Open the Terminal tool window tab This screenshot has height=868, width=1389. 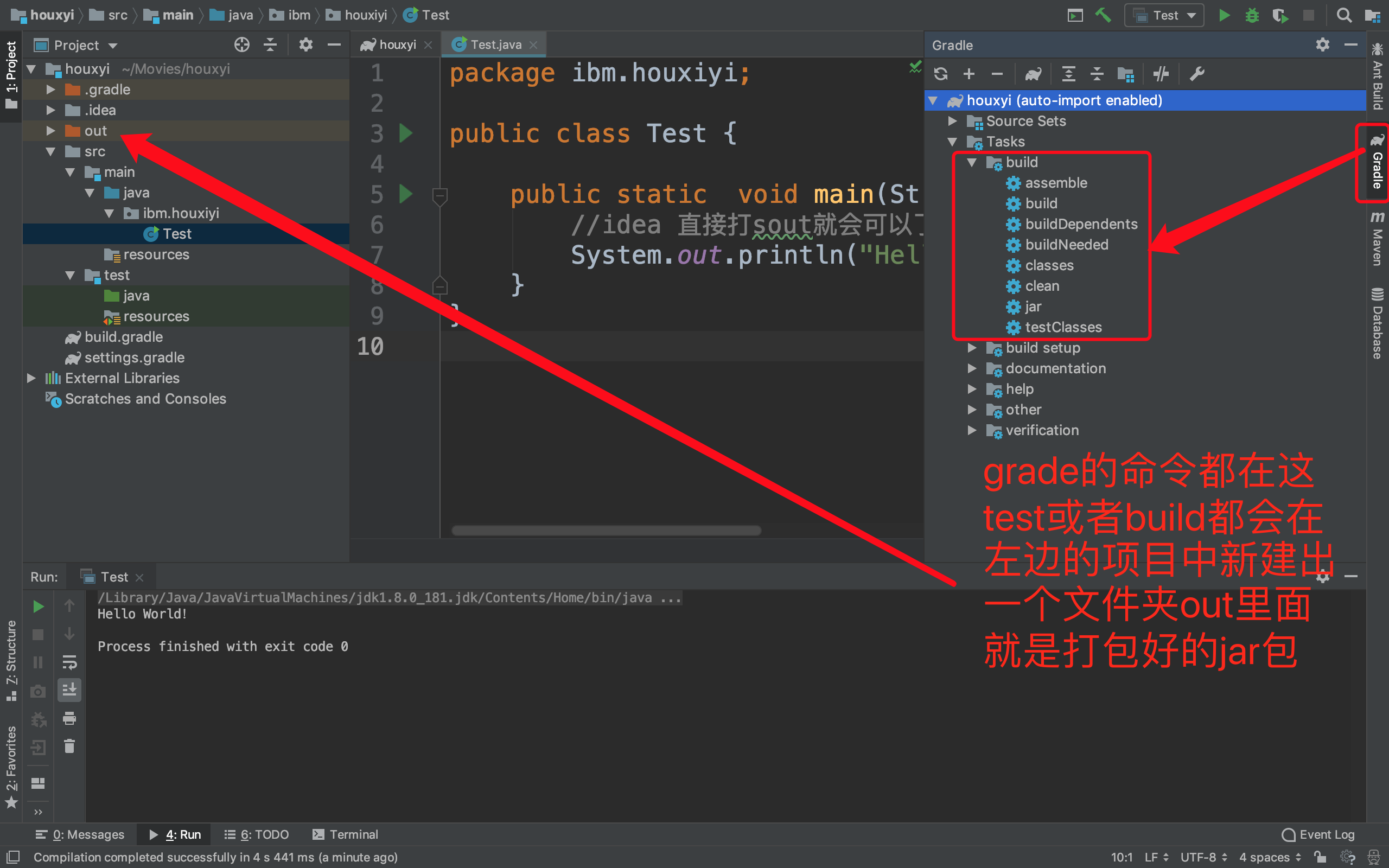(346, 834)
